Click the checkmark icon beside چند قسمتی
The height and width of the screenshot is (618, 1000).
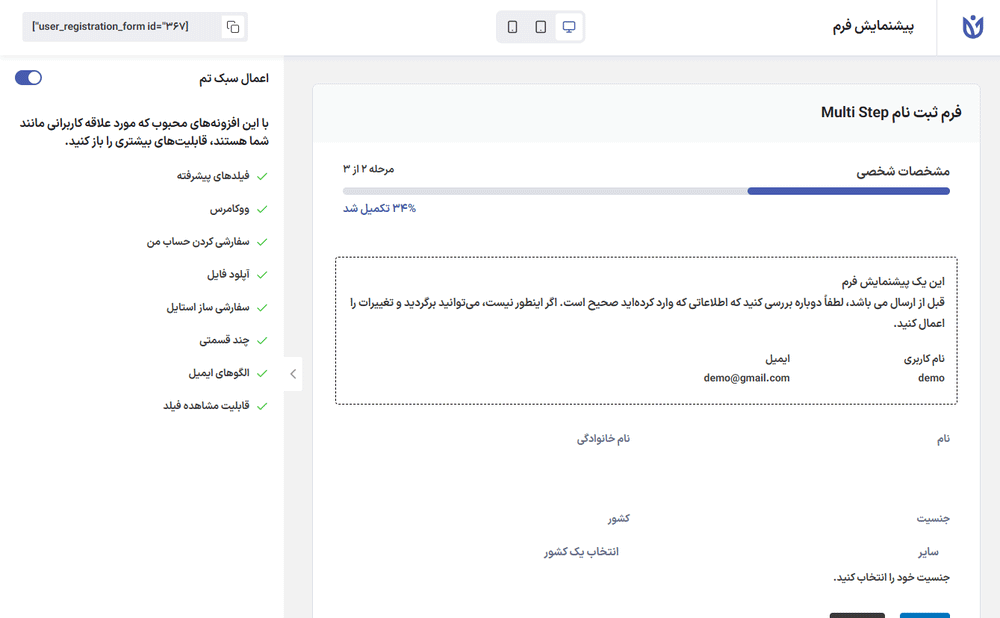[262, 340]
